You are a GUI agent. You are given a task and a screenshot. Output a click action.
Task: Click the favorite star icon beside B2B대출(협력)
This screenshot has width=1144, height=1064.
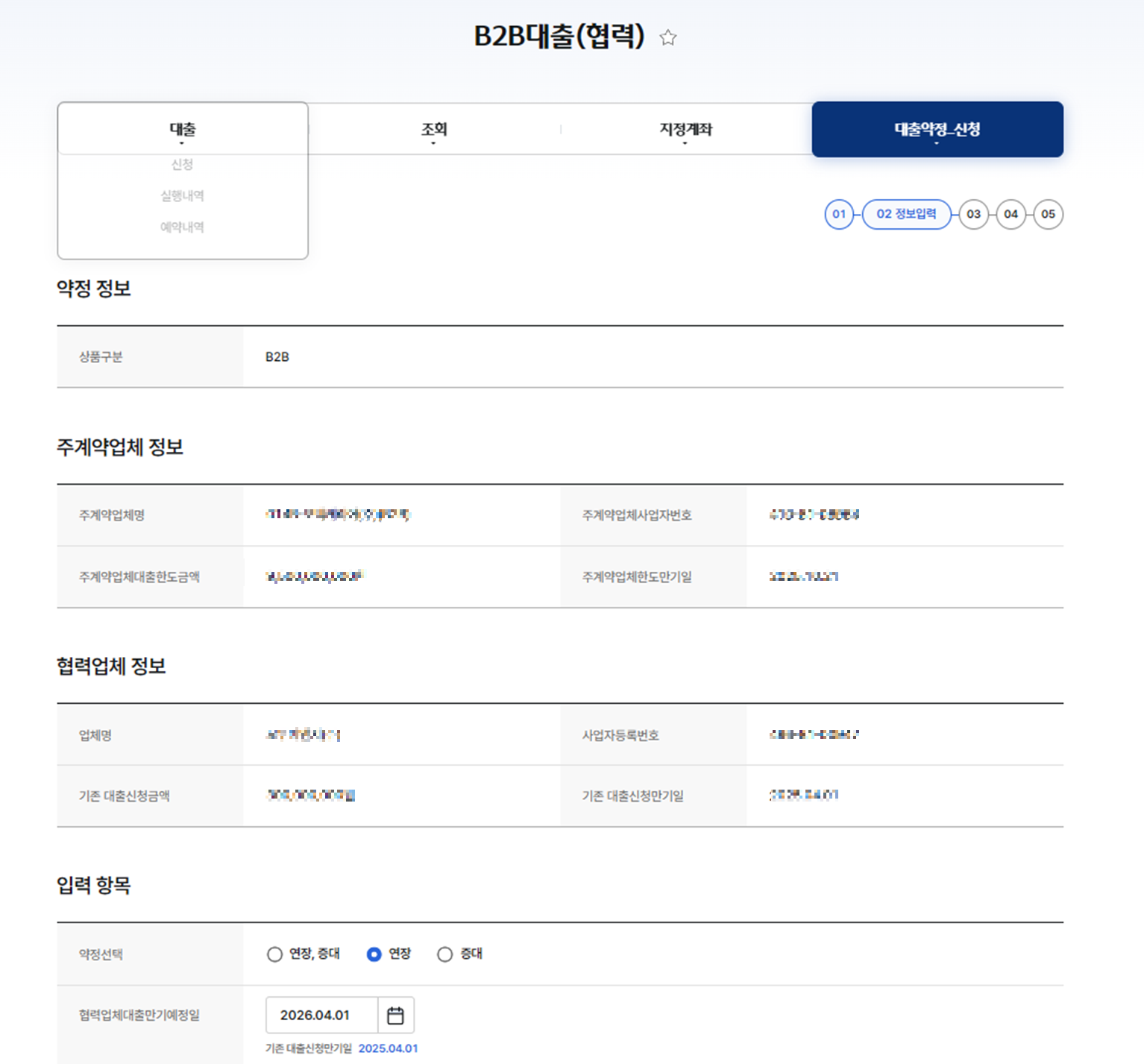(x=667, y=37)
